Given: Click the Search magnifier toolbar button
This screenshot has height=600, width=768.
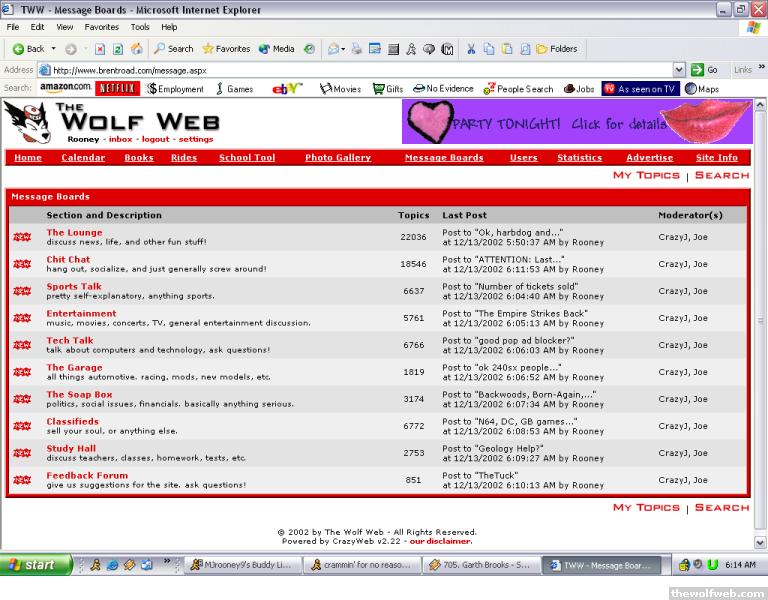Looking at the screenshot, I should 173,48.
